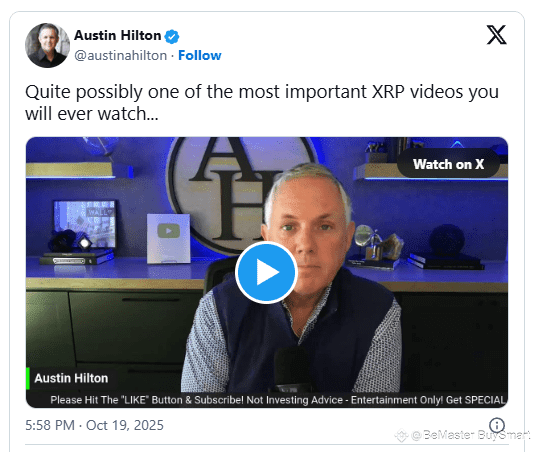Click the black microphone in the video

292,369
